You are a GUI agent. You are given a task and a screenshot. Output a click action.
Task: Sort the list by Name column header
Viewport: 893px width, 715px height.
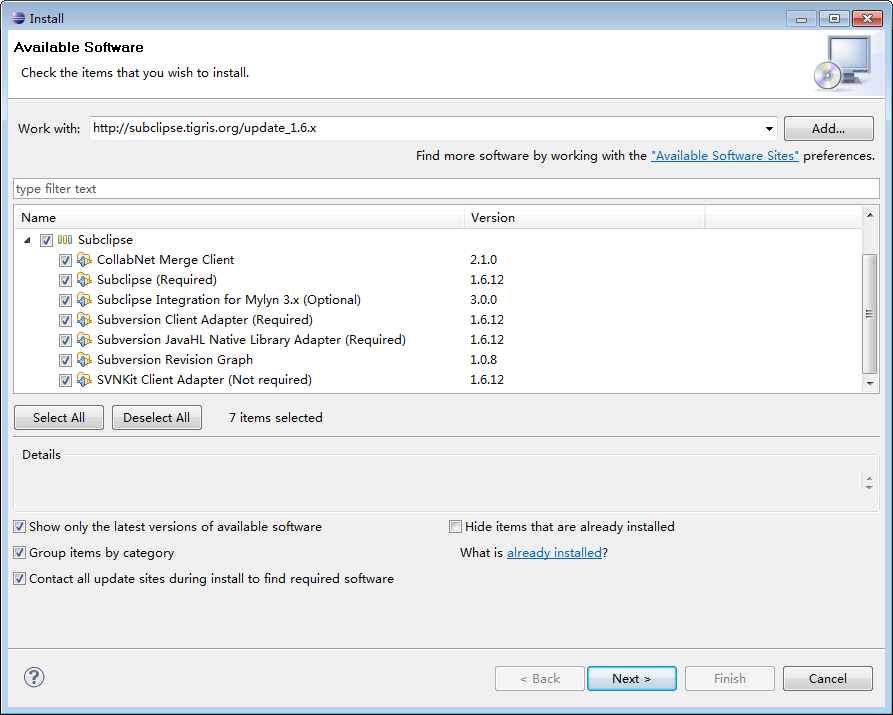[240, 217]
